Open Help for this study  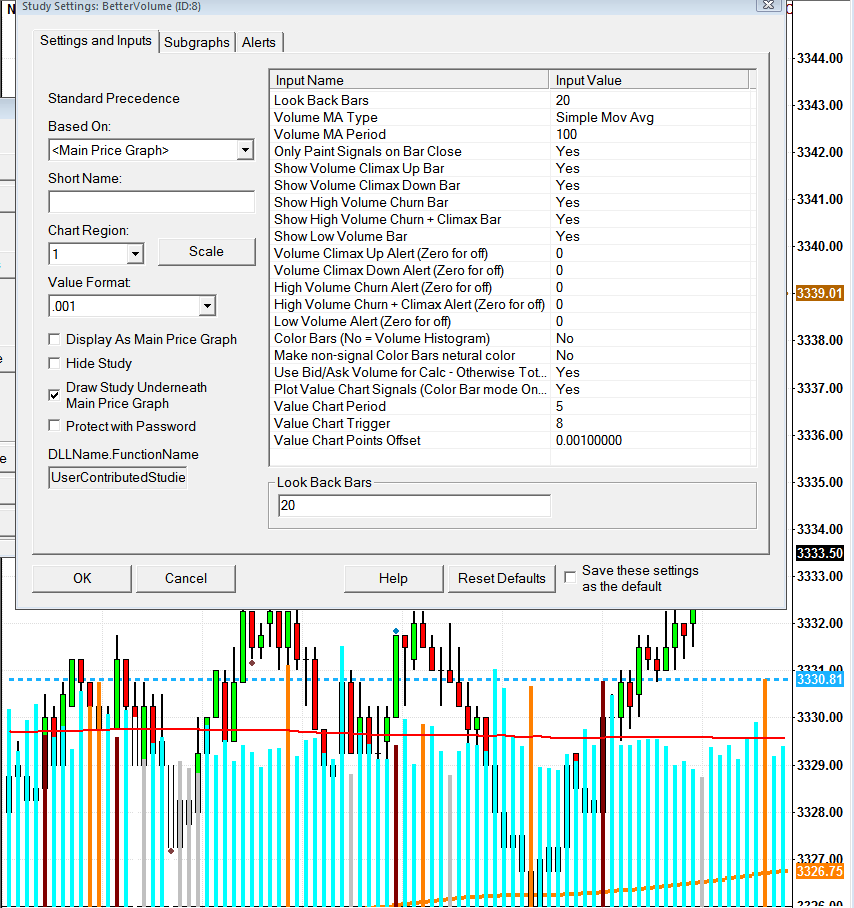click(x=393, y=578)
